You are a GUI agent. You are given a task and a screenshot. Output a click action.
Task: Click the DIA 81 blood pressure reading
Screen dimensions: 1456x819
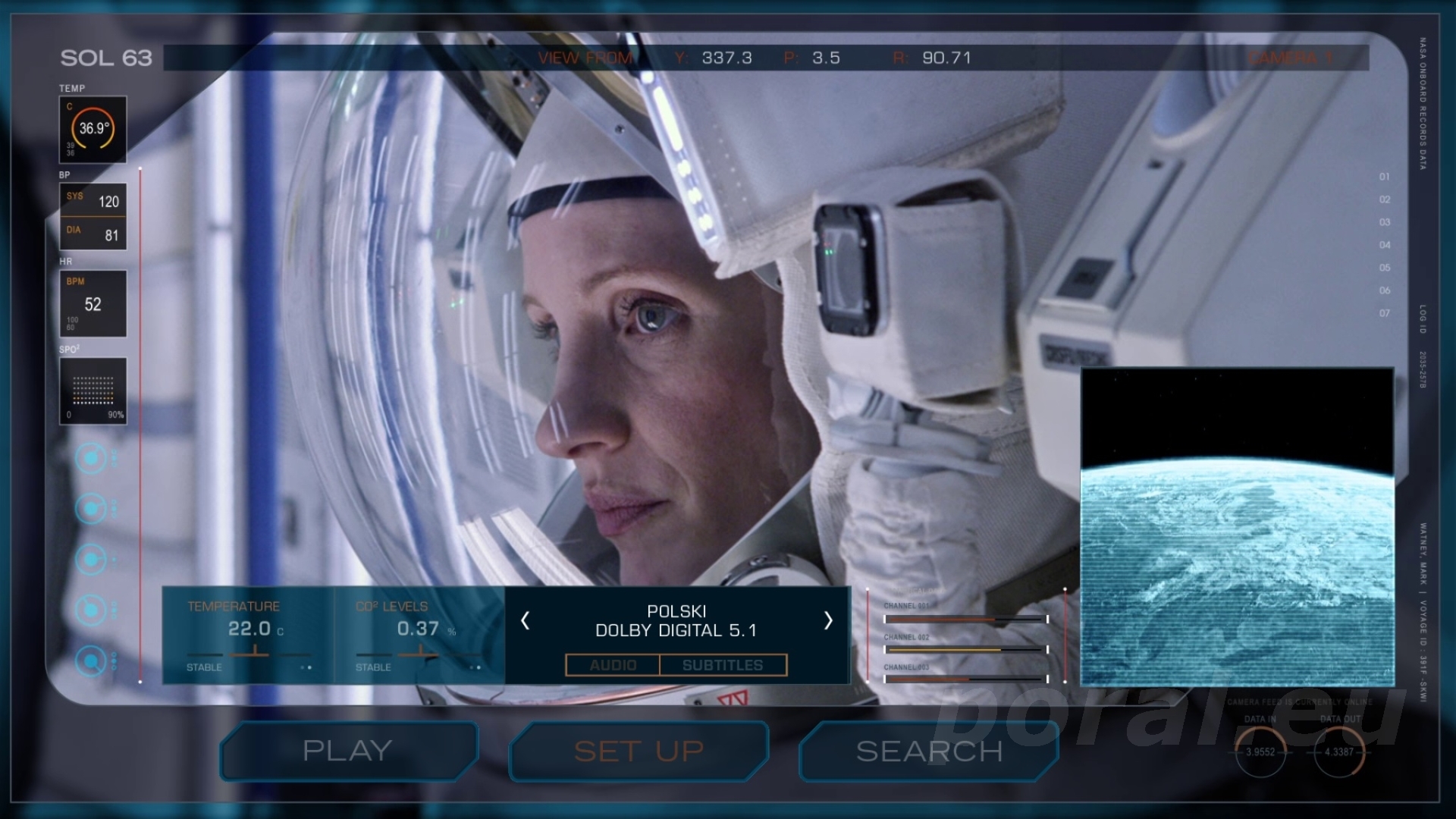tap(93, 234)
